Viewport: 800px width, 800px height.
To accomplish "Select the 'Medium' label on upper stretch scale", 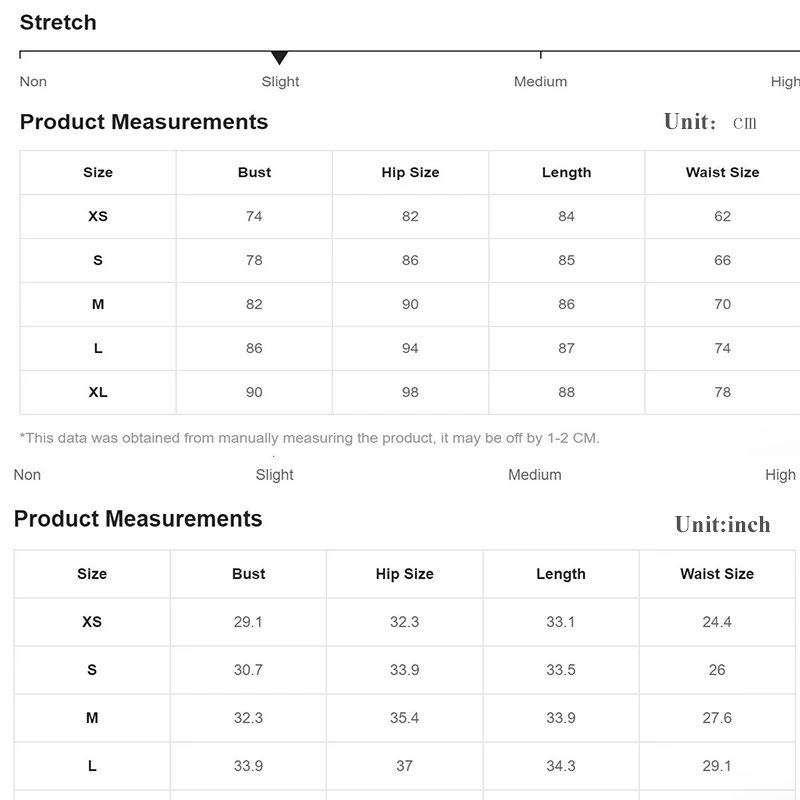I will tap(540, 82).
